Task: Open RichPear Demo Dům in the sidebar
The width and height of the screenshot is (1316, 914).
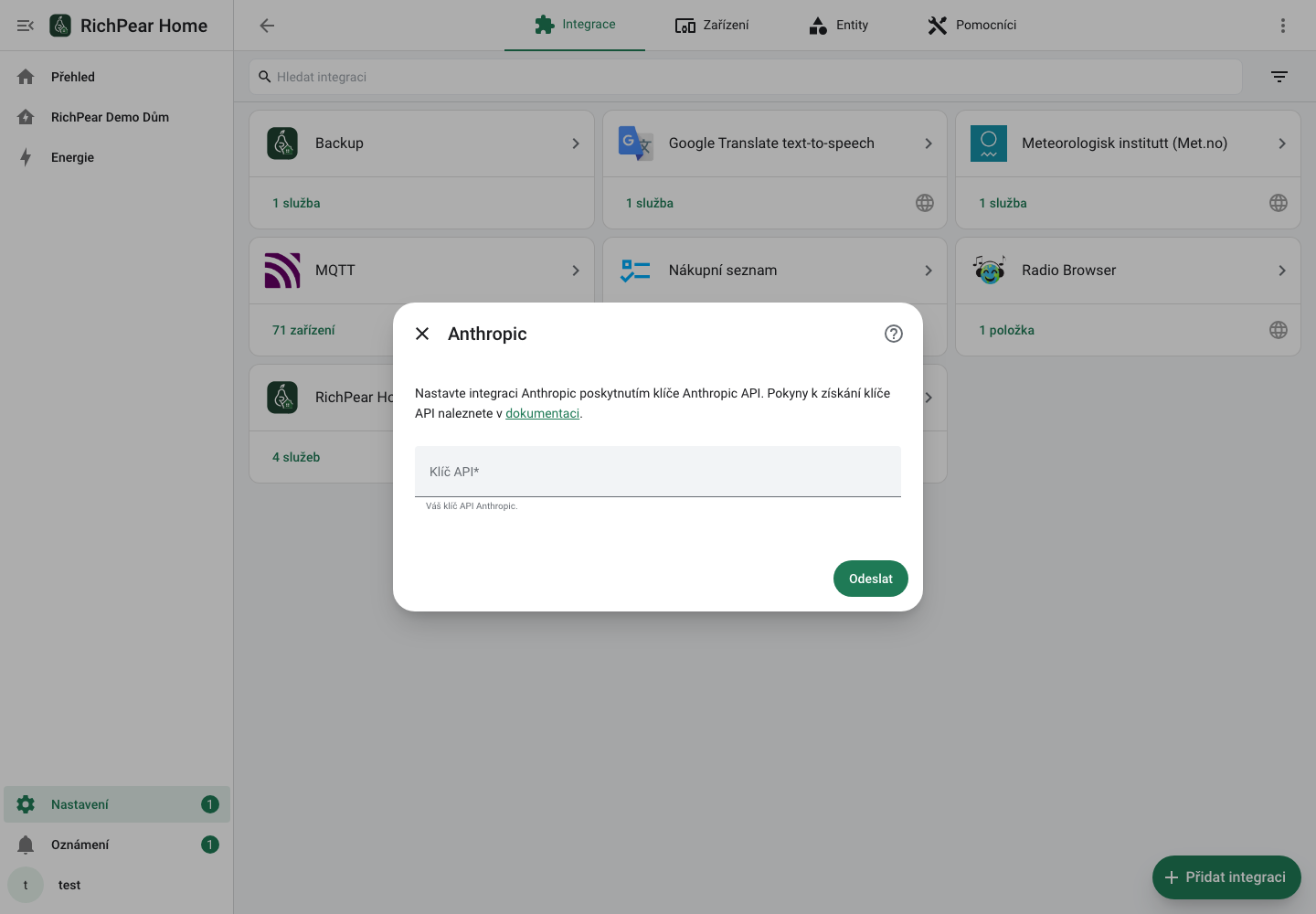Action: click(117, 117)
